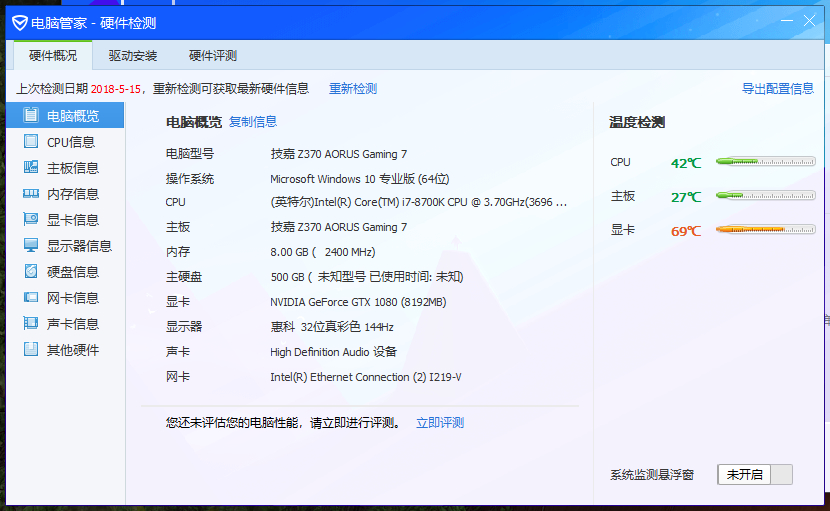Open 其他硬件 label in the sidebar
The width and height of the screenshot is (830, 511).
click(x=73, y=349)
